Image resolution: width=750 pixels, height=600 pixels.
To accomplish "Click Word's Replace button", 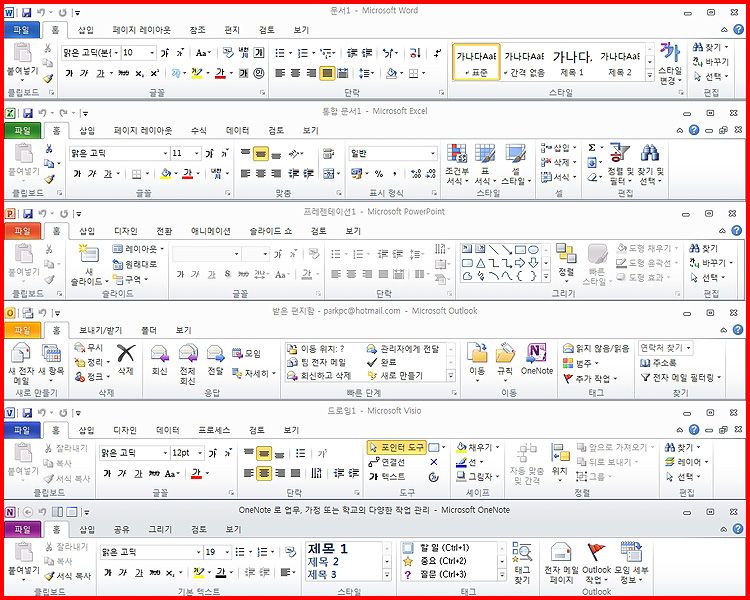I will click(x=710, y=62).
